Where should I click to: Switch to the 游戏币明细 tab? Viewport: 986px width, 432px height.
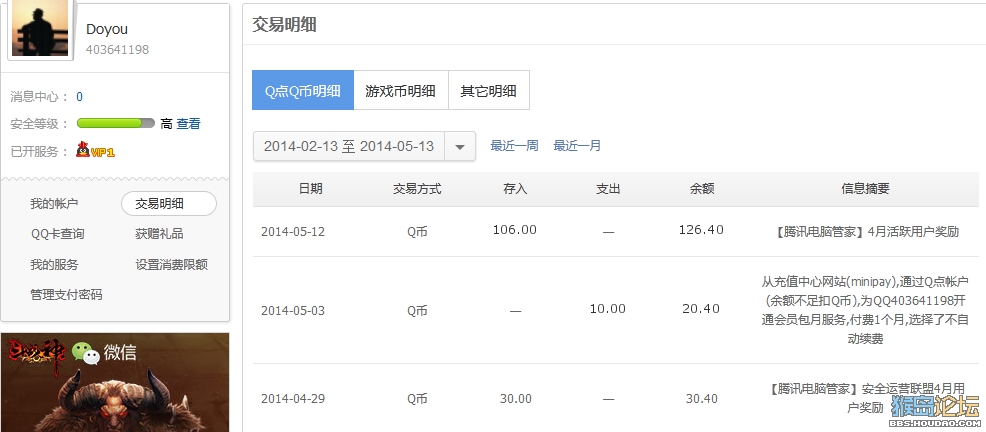pyautogui.click(x=401, y=91)
